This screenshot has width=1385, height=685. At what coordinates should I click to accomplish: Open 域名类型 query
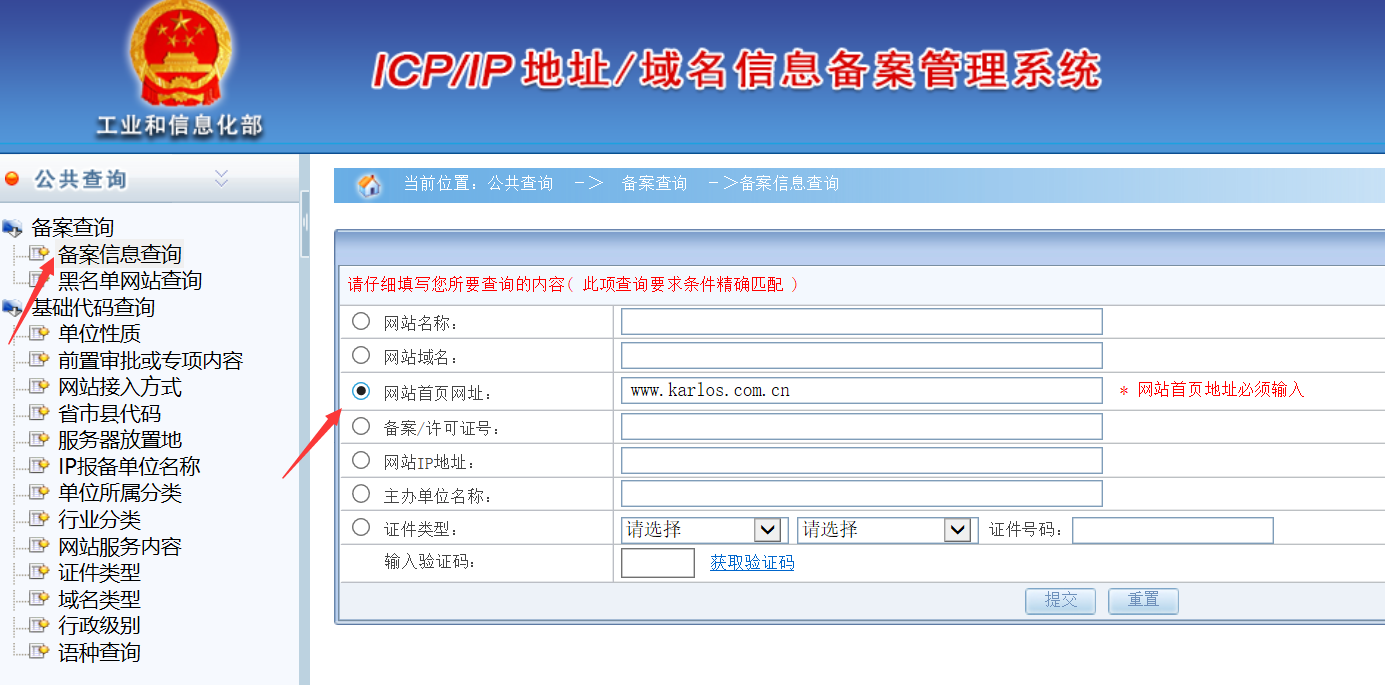99,599
